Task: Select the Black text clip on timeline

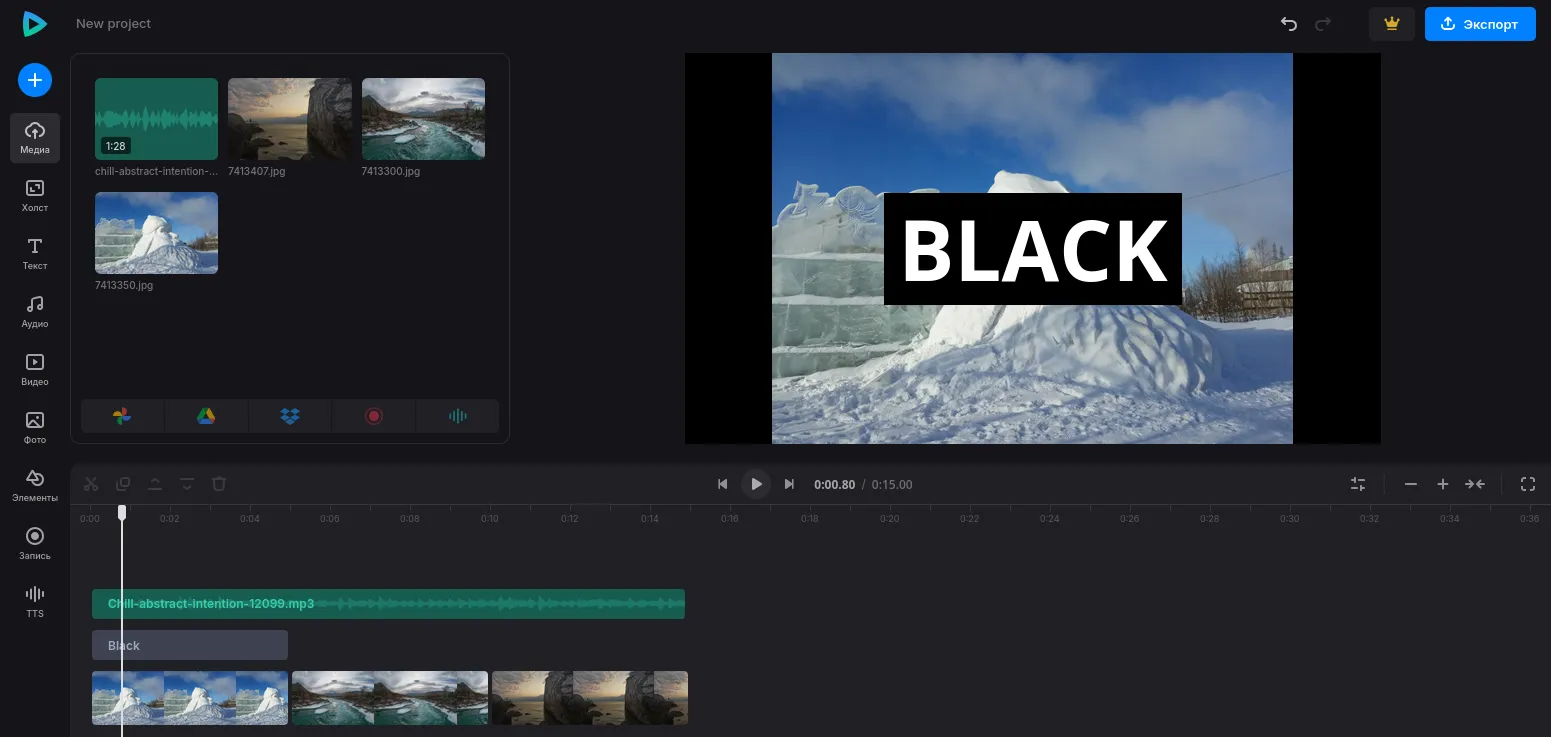Action: tap(190, 645)
